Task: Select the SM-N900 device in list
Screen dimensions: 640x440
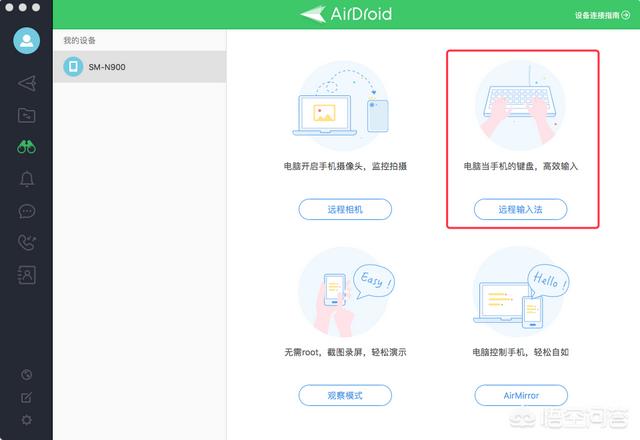Action: [139, 66]
